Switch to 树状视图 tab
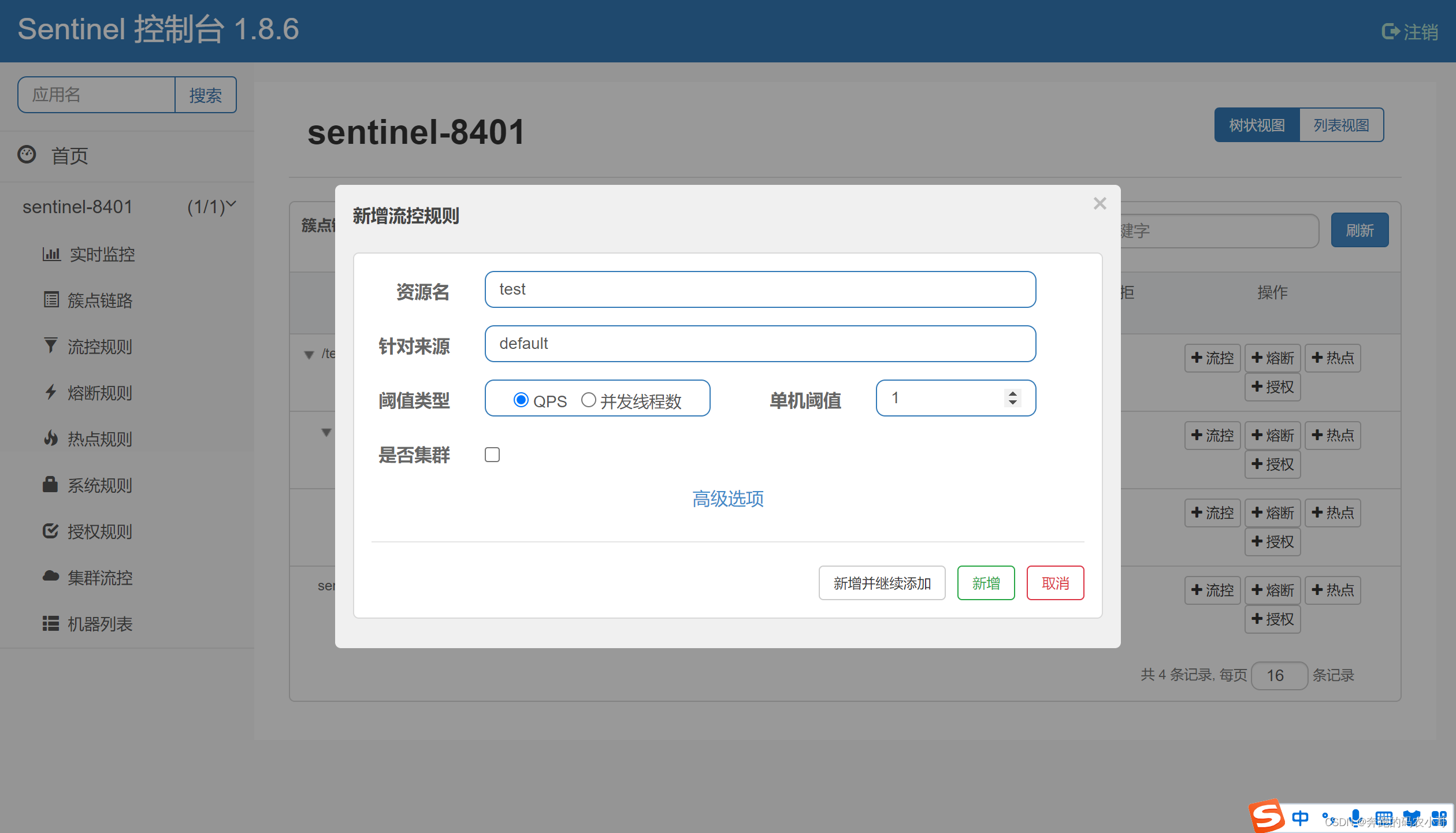This screenshot has height=833, width=1456. click(x=1257, y=125)
